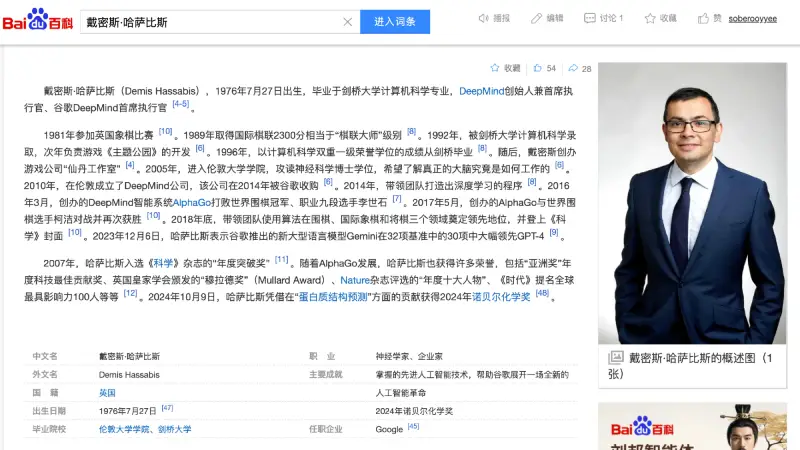This screenshot has width=800, height=450.
Task: Select the infobox value Demis Hassabis
Action: click(129, 374)
